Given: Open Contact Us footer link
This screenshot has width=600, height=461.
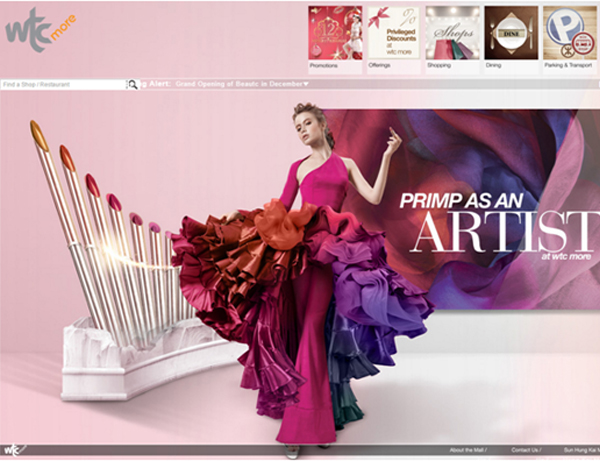Looking at the screenshot, I should [526, 450].
